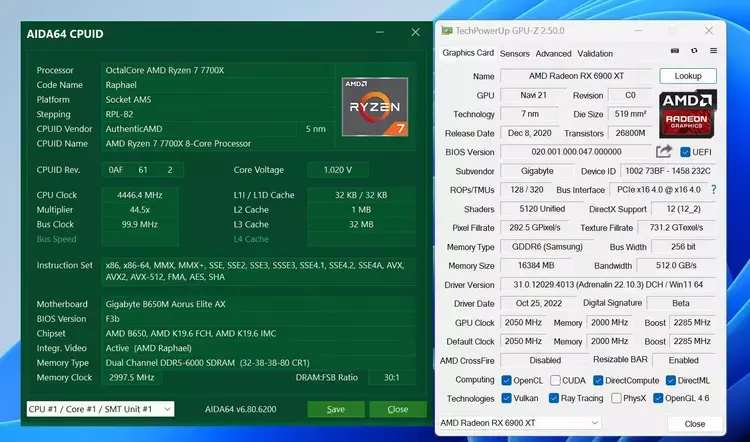This screenshot has height=442, width=750.
Task: Open the CPU #1 / Core #1 selector dropdown
Action: (99, 409)
